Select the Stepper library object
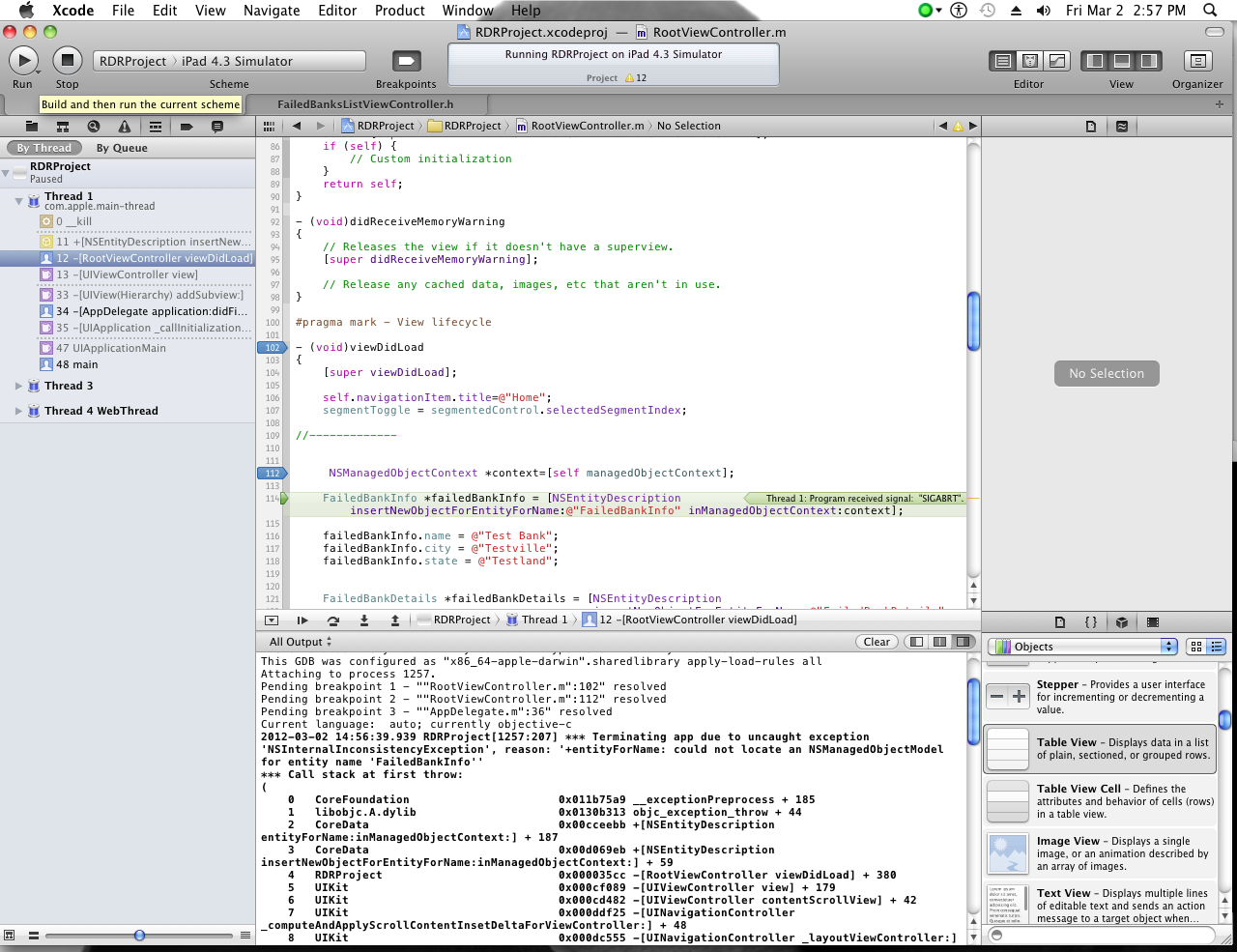The height and width of the screenshot is (952, 1237). pyautogui.click(x=1100, y=697)
